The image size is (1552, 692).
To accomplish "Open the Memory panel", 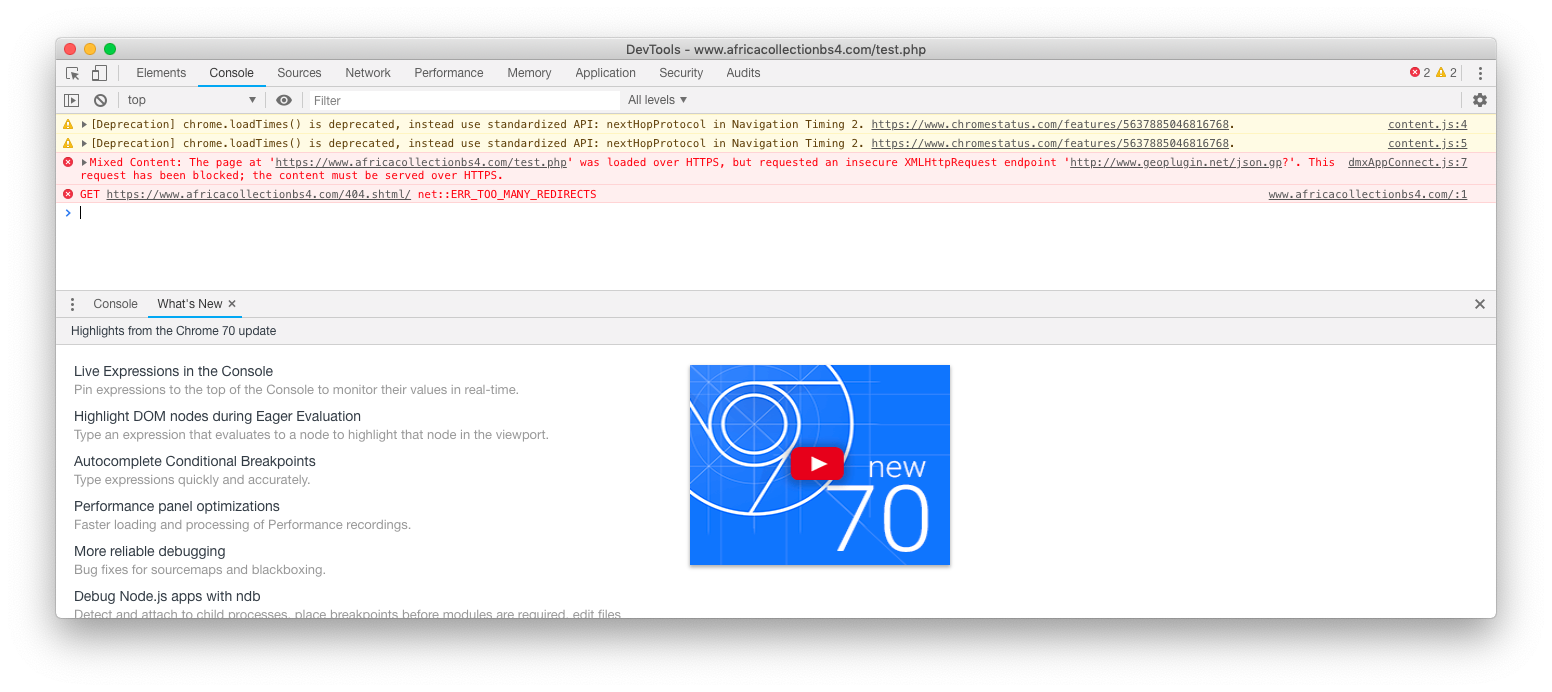I will coord(529,73).
